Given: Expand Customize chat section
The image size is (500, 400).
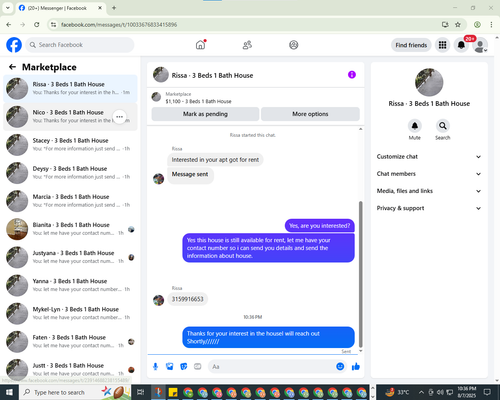Looking at the screenshot, I should pyautogui.click(x=429, y=157).
